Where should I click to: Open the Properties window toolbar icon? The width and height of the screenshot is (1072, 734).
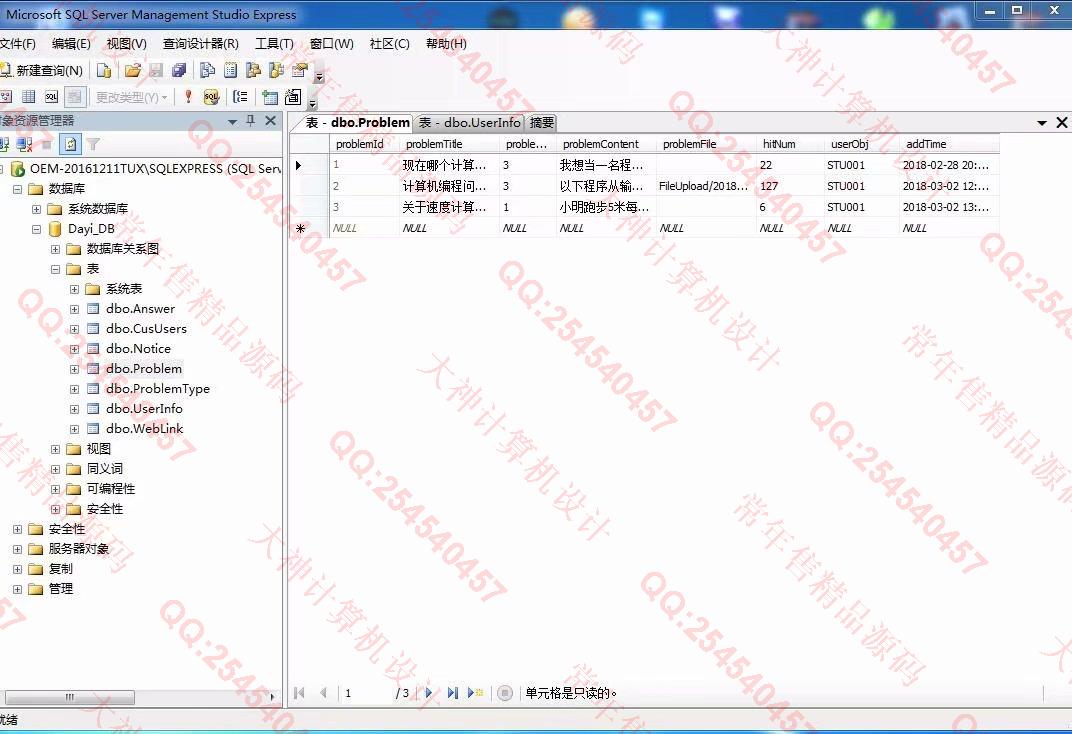tap(299, 70)
